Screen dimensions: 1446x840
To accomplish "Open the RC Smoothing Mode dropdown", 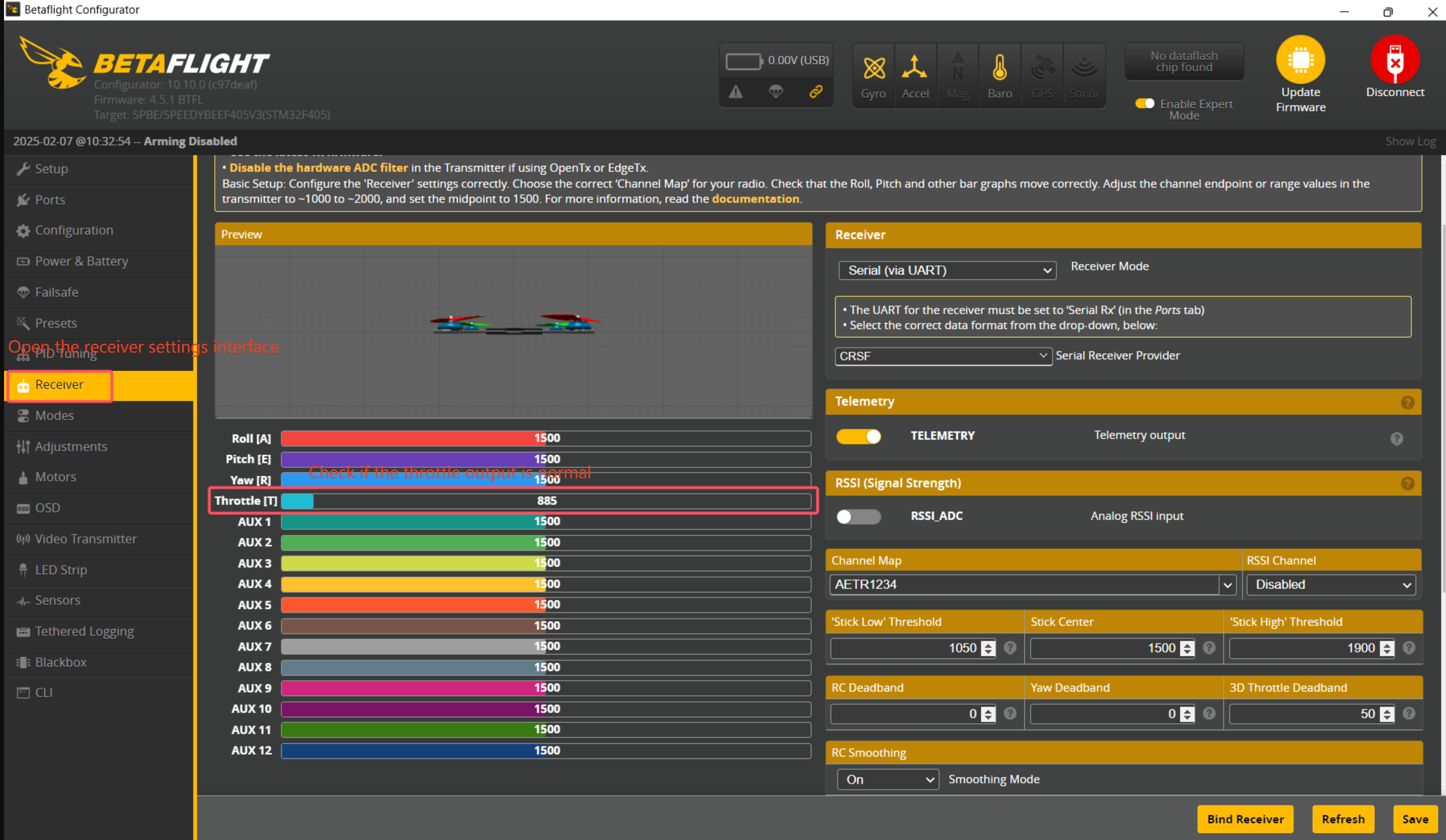I will click(x=887, y=779).
